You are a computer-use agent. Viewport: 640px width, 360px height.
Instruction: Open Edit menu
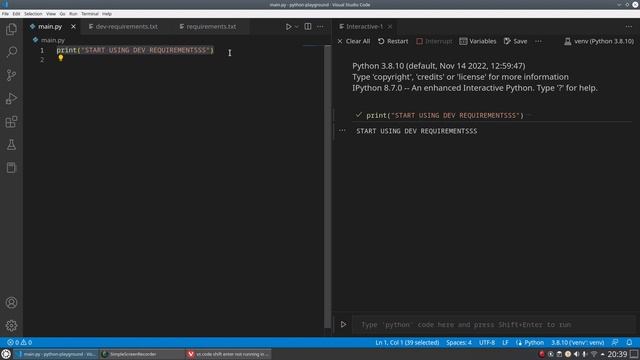tap(16, 14)
